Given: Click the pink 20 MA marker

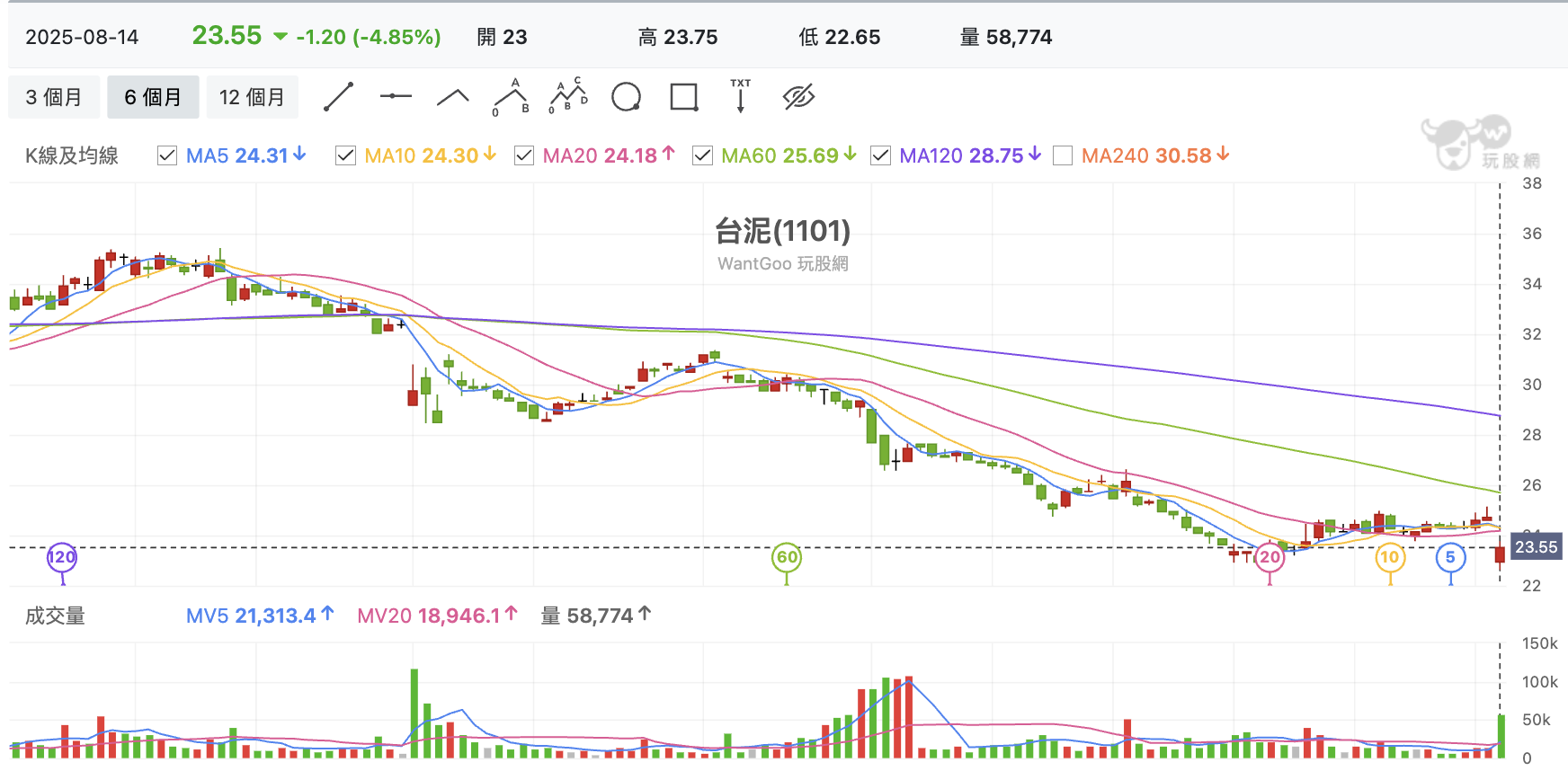Looking at the screenshot, I should click(1270, 557).
